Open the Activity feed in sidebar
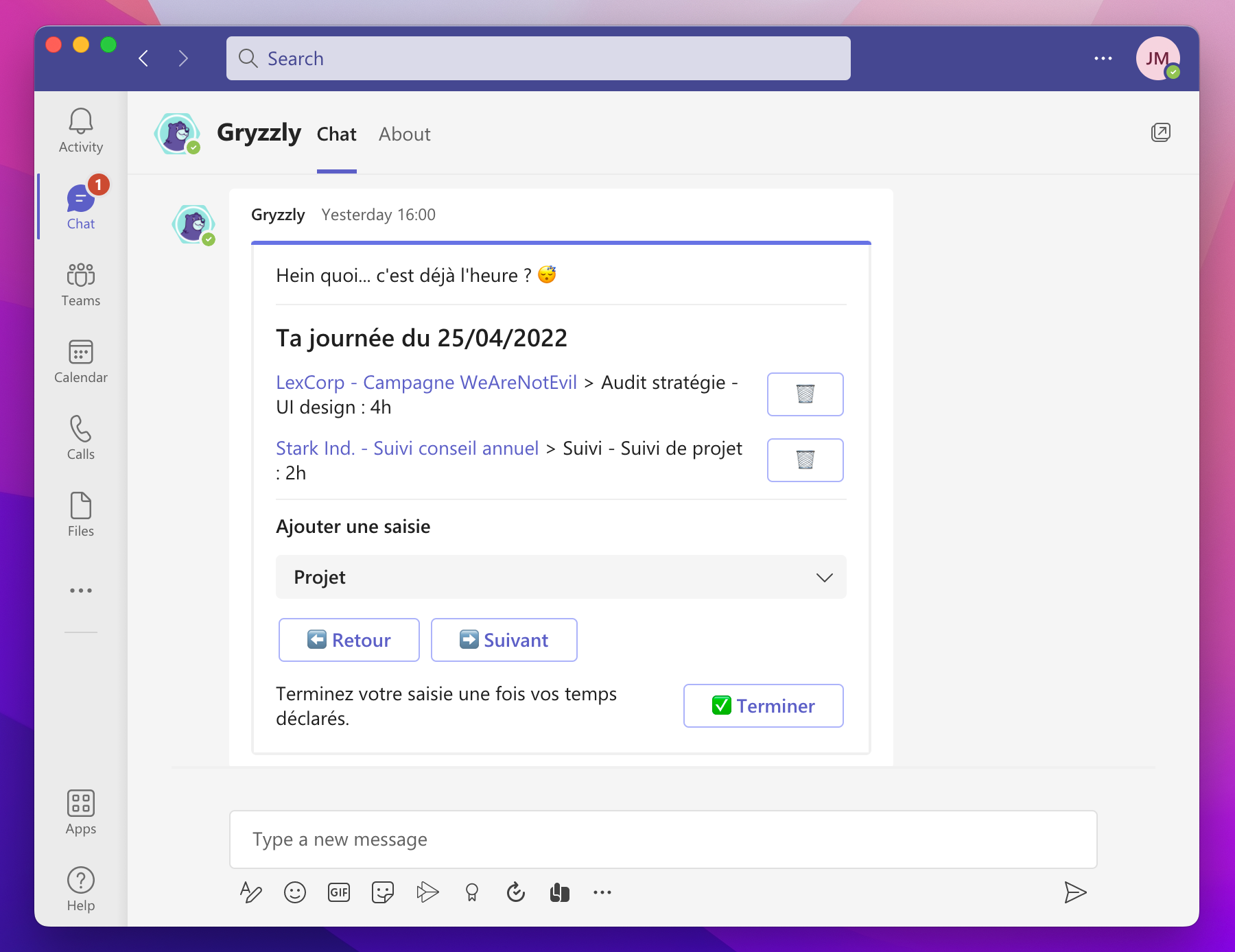The height and width of the screenshot is (952, 1235). coord(80,130)
